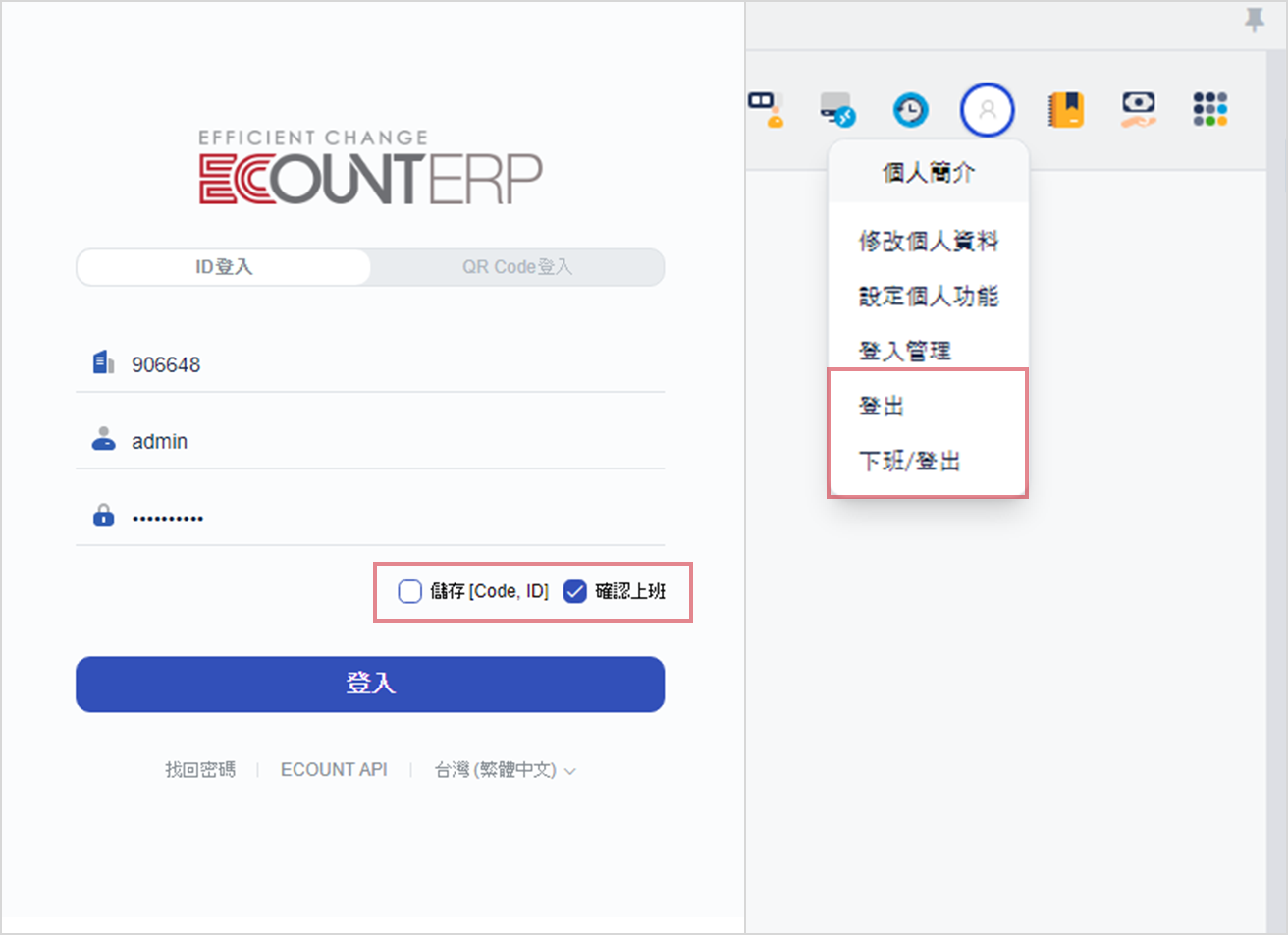The image size is (1288, 935).
Task: Open 修改個人資料 from the menu
Action: (x=928, y=241)
